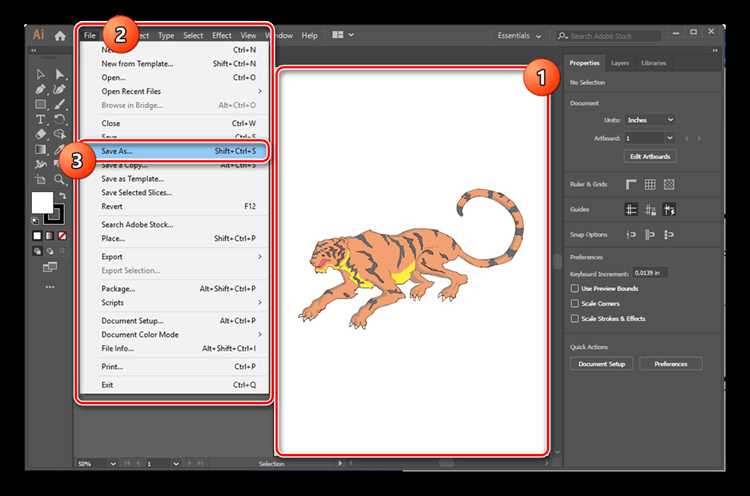Viewport: 750px width, 496px height.
Task: Open the Arrange Documents dropdown
Action: point(343,35)
